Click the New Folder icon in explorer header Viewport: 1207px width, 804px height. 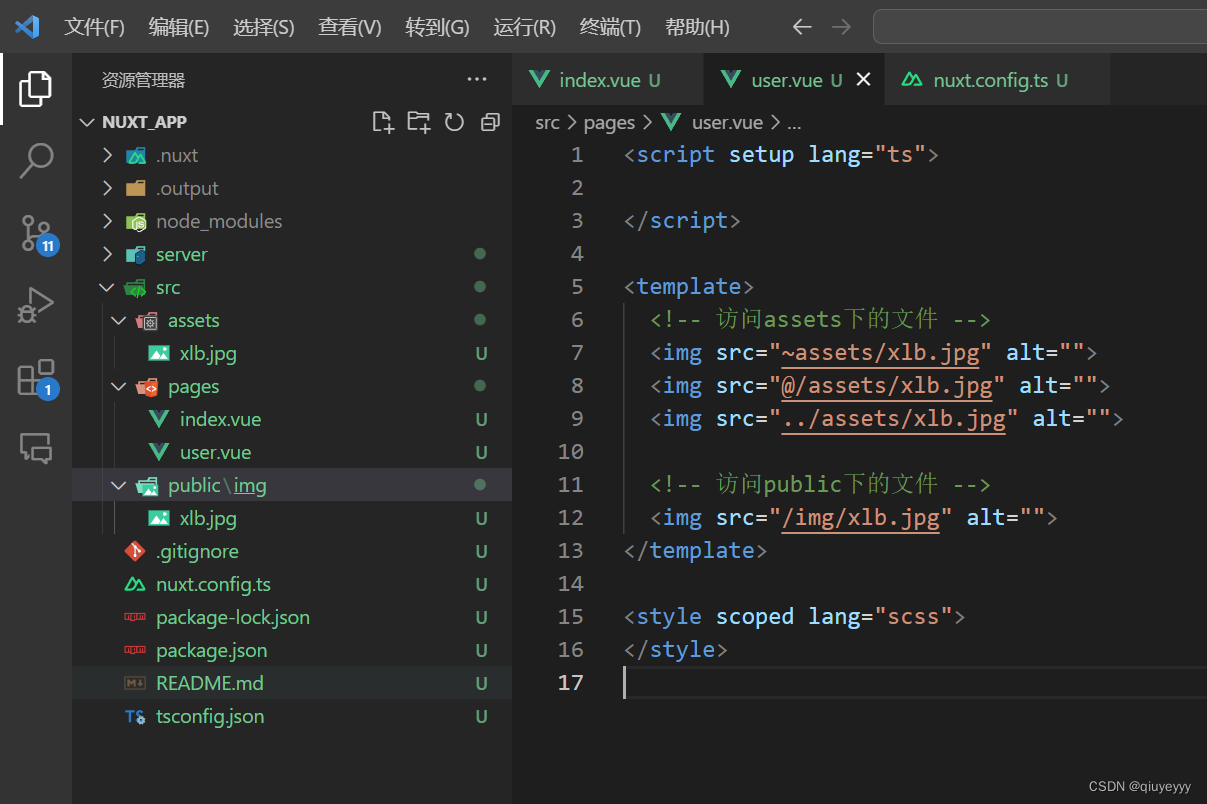[418, 122]
